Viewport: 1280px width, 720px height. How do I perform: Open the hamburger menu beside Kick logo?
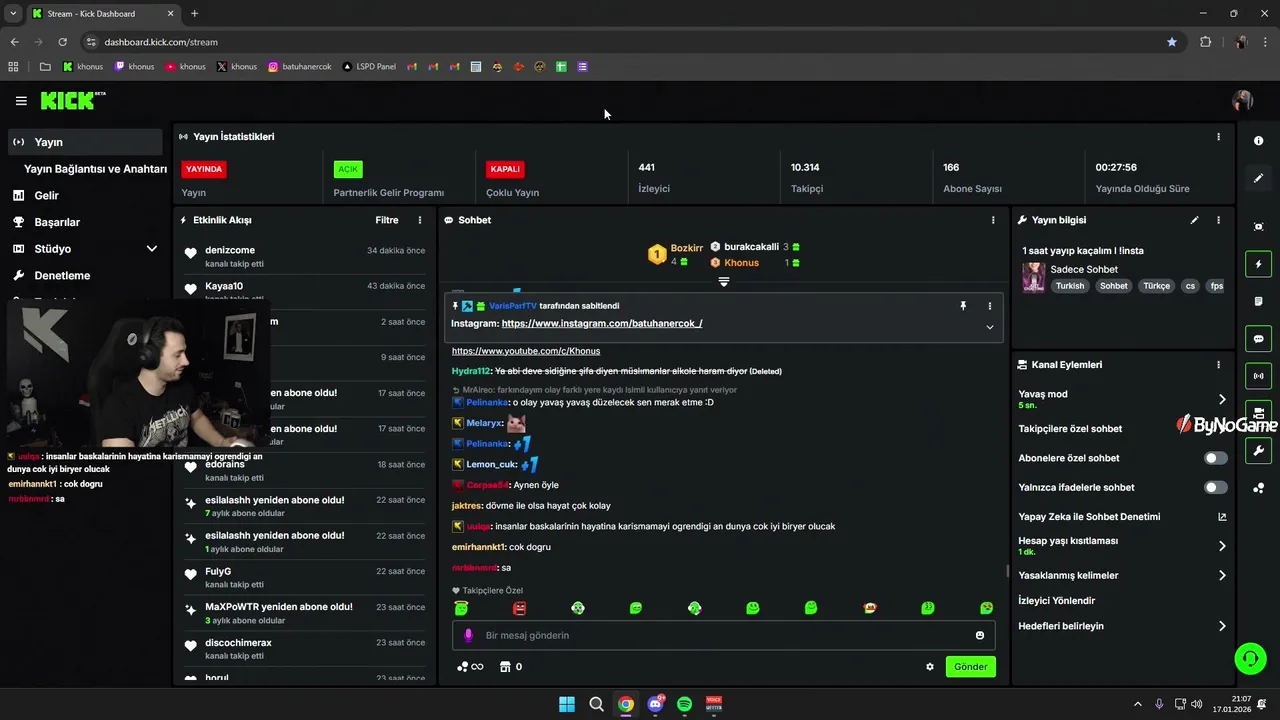tap(21, 101)
